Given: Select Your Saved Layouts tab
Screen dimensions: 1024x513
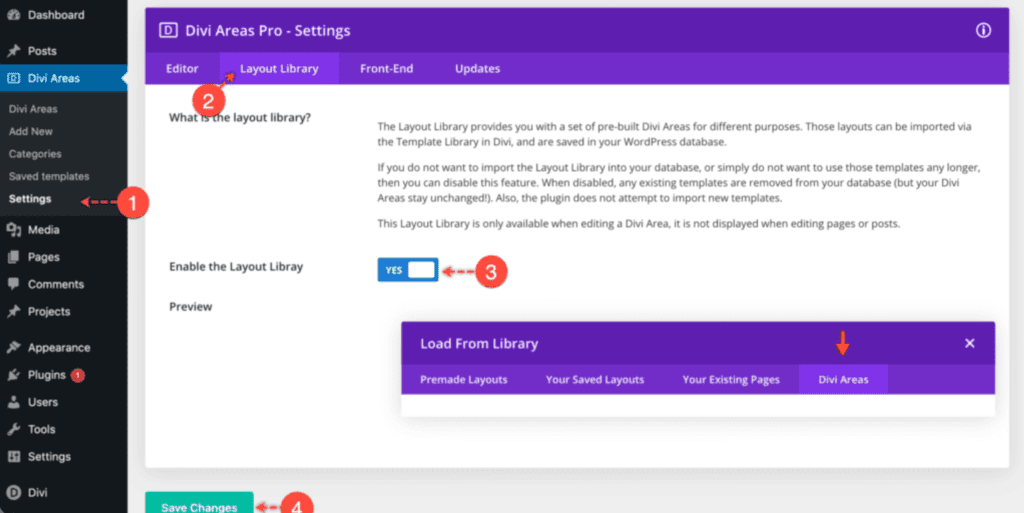Looking at the screenshot, I should click(595, 379).
